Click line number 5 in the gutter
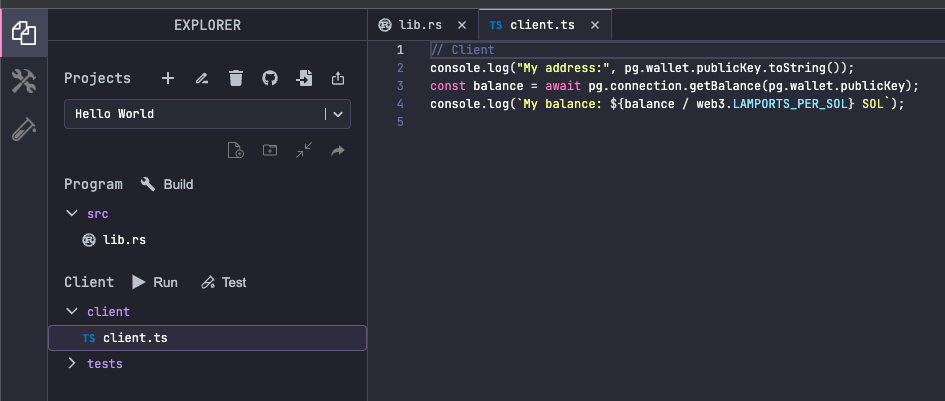 tap(400, 122)
